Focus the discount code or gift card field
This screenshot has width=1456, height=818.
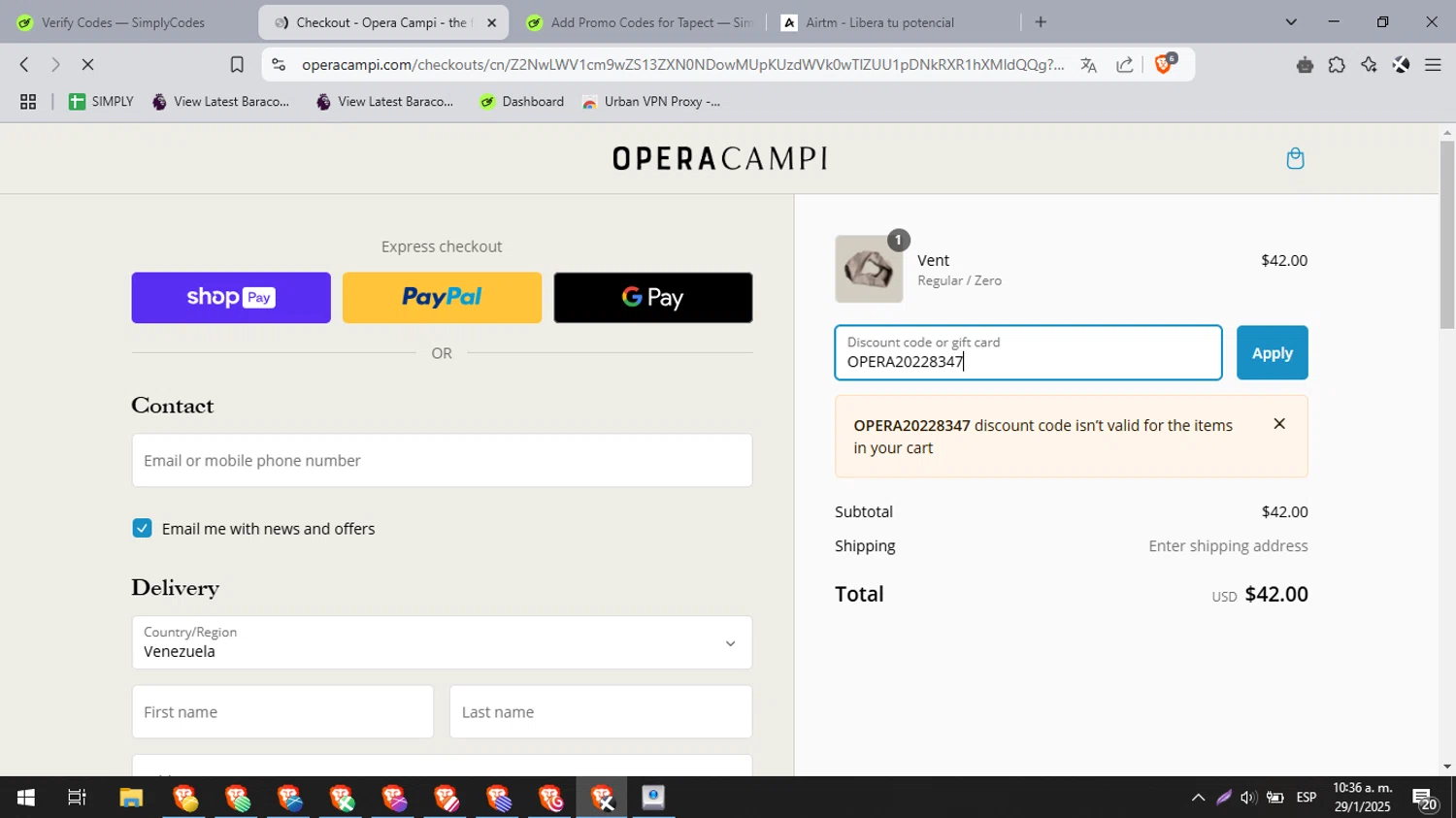point(1028,353)
